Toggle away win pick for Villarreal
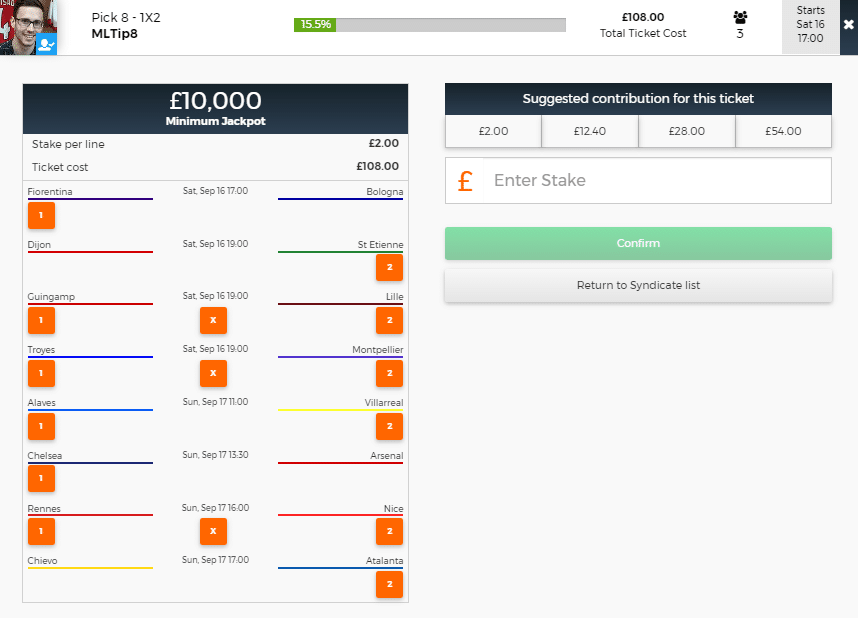Screen dimensions: 858x618 [x=389, y=426]
